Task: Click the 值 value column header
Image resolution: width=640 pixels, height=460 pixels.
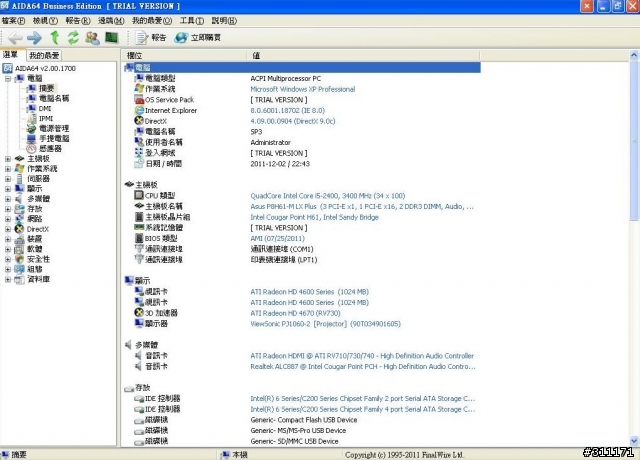Action: click(363, 56)
